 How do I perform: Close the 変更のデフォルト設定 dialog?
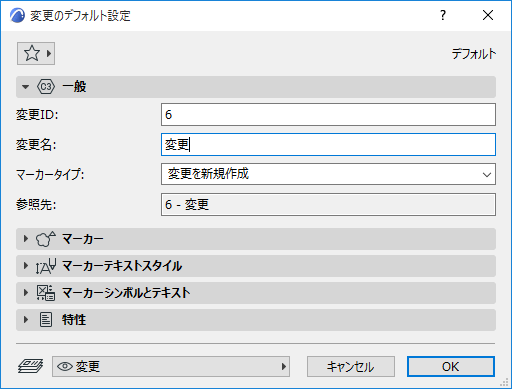[x=488, y=15]
